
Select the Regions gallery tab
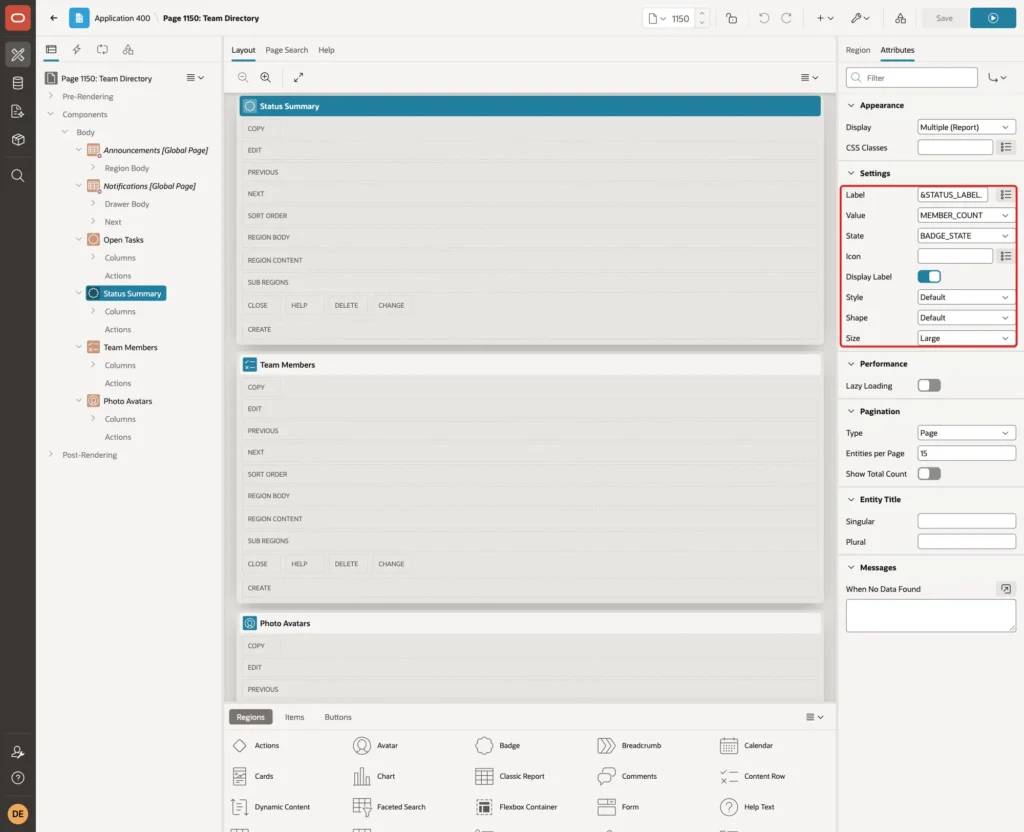coord(250,717)
